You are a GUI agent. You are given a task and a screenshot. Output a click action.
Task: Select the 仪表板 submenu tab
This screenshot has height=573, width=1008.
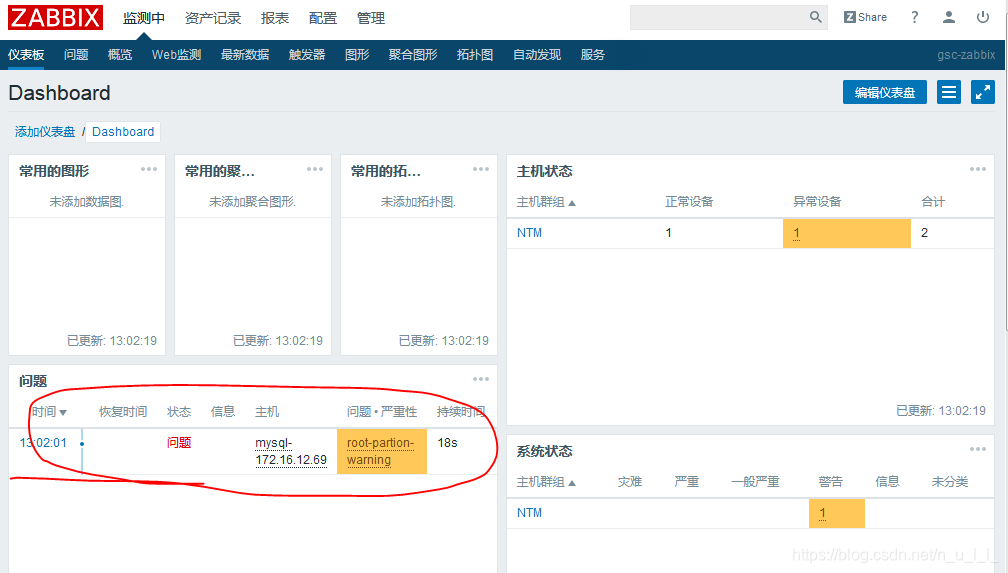[26, 55]
